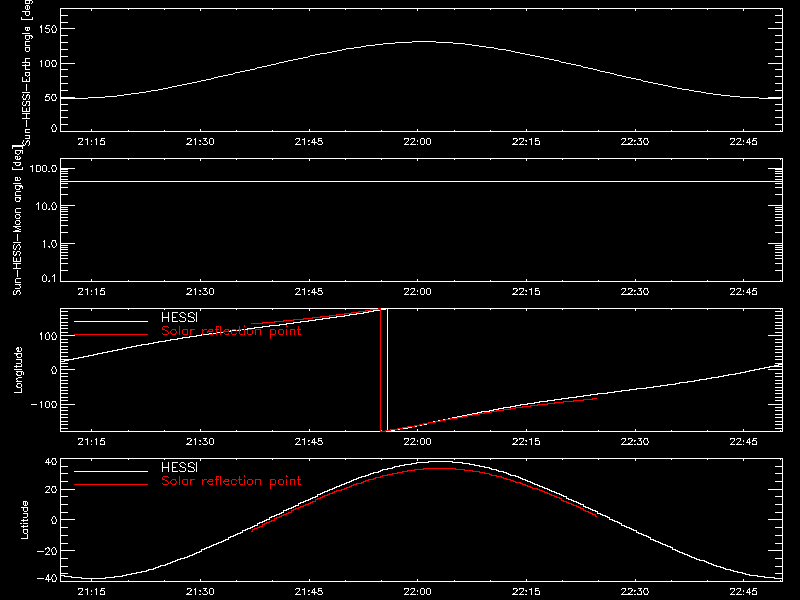Screen dimensions: 800x600
Task: Click the '150' tick on Earth angle axis
Action: [48, 29]
